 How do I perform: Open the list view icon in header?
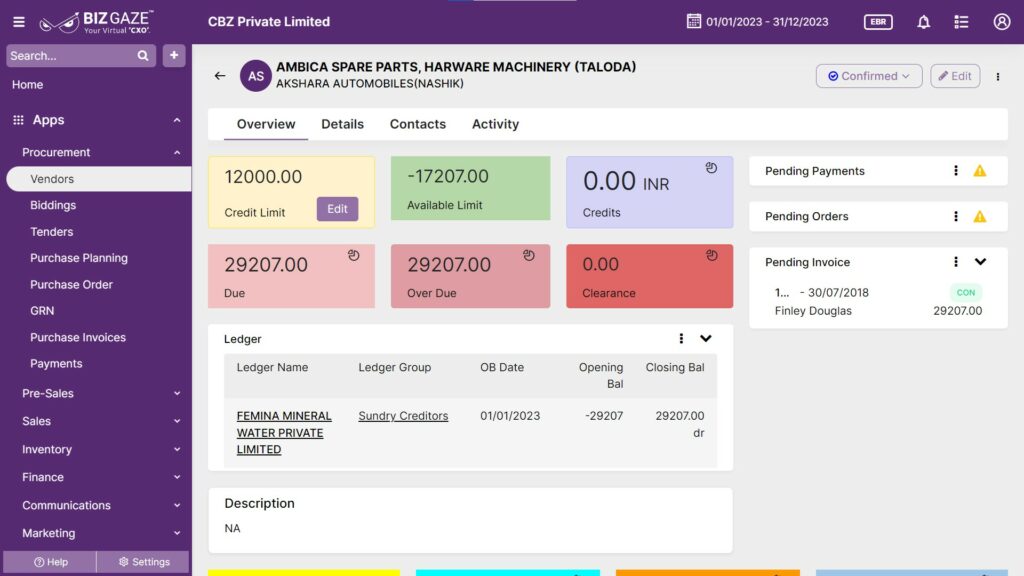point(961,22)
